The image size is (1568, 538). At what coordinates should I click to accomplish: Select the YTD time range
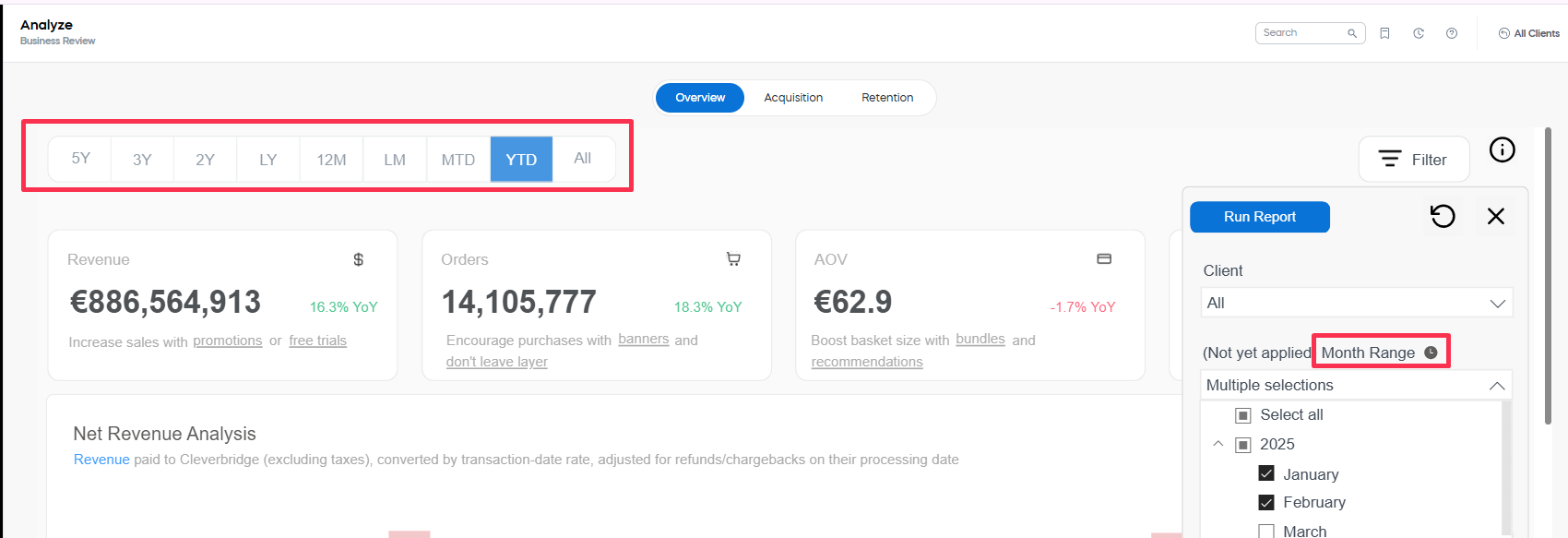point(521,159)
